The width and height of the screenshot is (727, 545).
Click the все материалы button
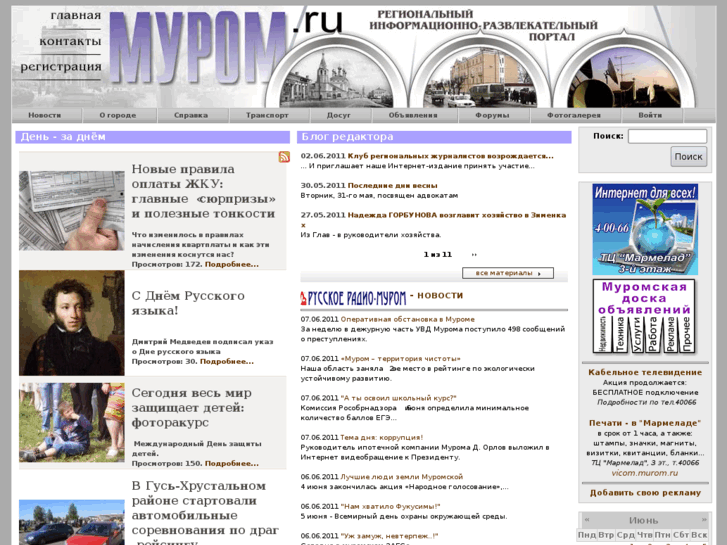(x=508, y=273)
